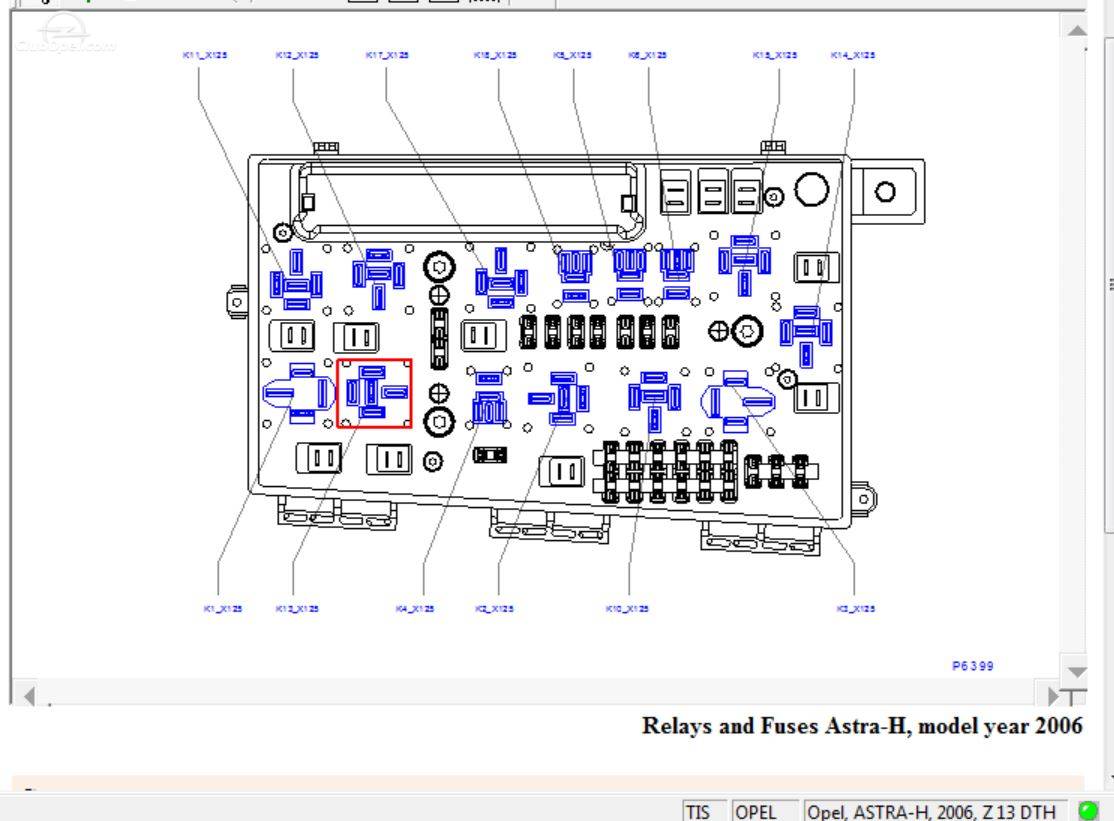The image size is (1114, 821).
Task: Click the K6_X125 label text
Action: pyautogui.click(x=648, y=55)
